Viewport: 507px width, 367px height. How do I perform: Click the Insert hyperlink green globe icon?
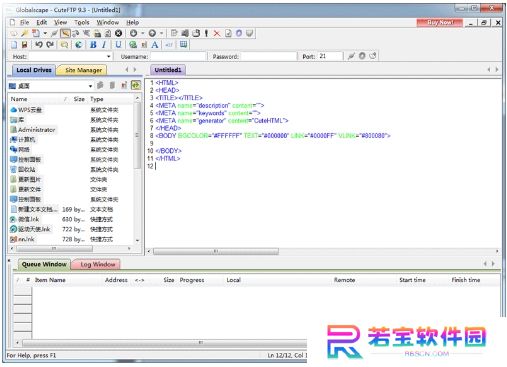click(133, 45)
